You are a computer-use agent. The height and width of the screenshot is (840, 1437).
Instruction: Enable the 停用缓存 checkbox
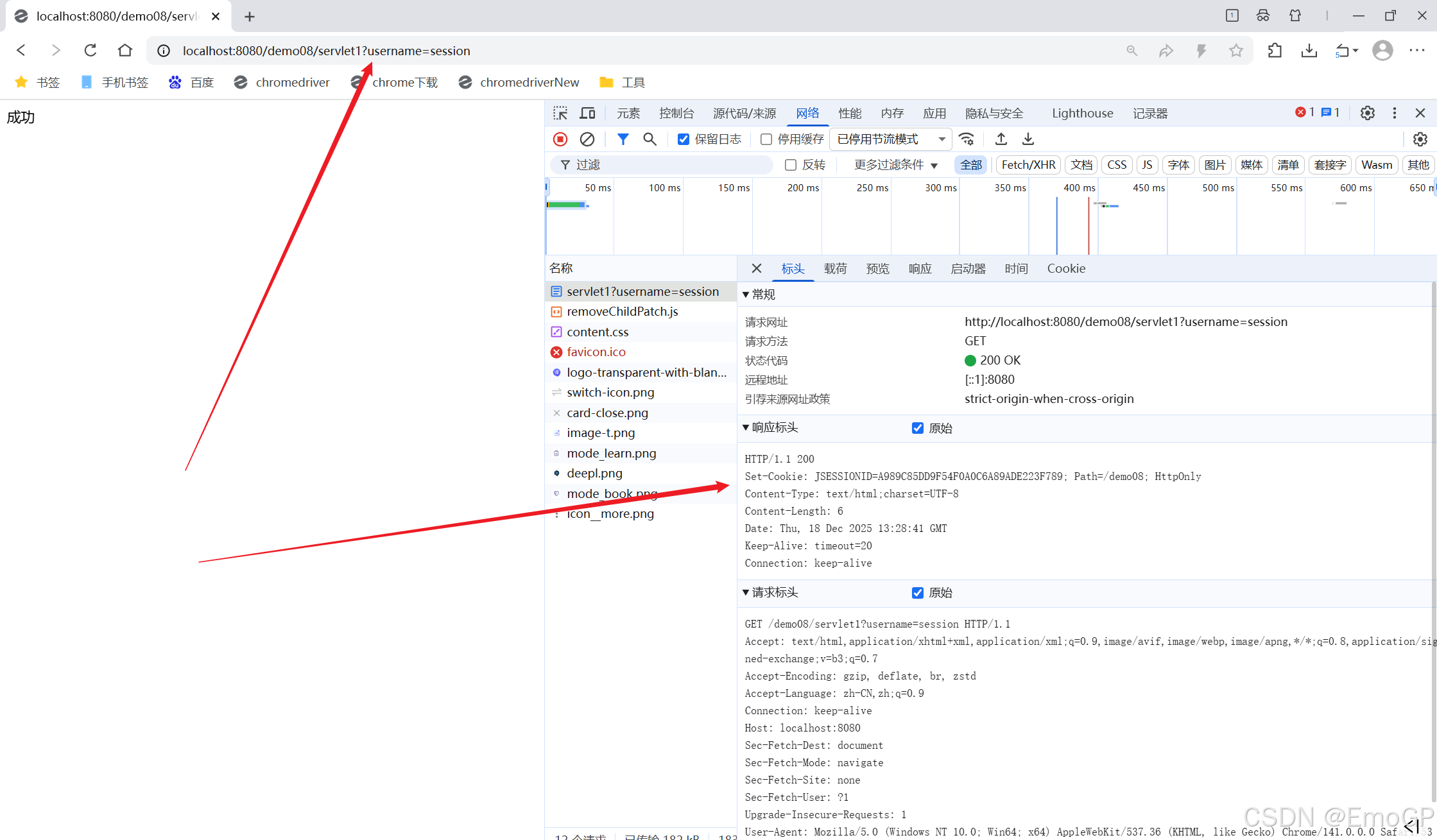[x=766, y=139]
